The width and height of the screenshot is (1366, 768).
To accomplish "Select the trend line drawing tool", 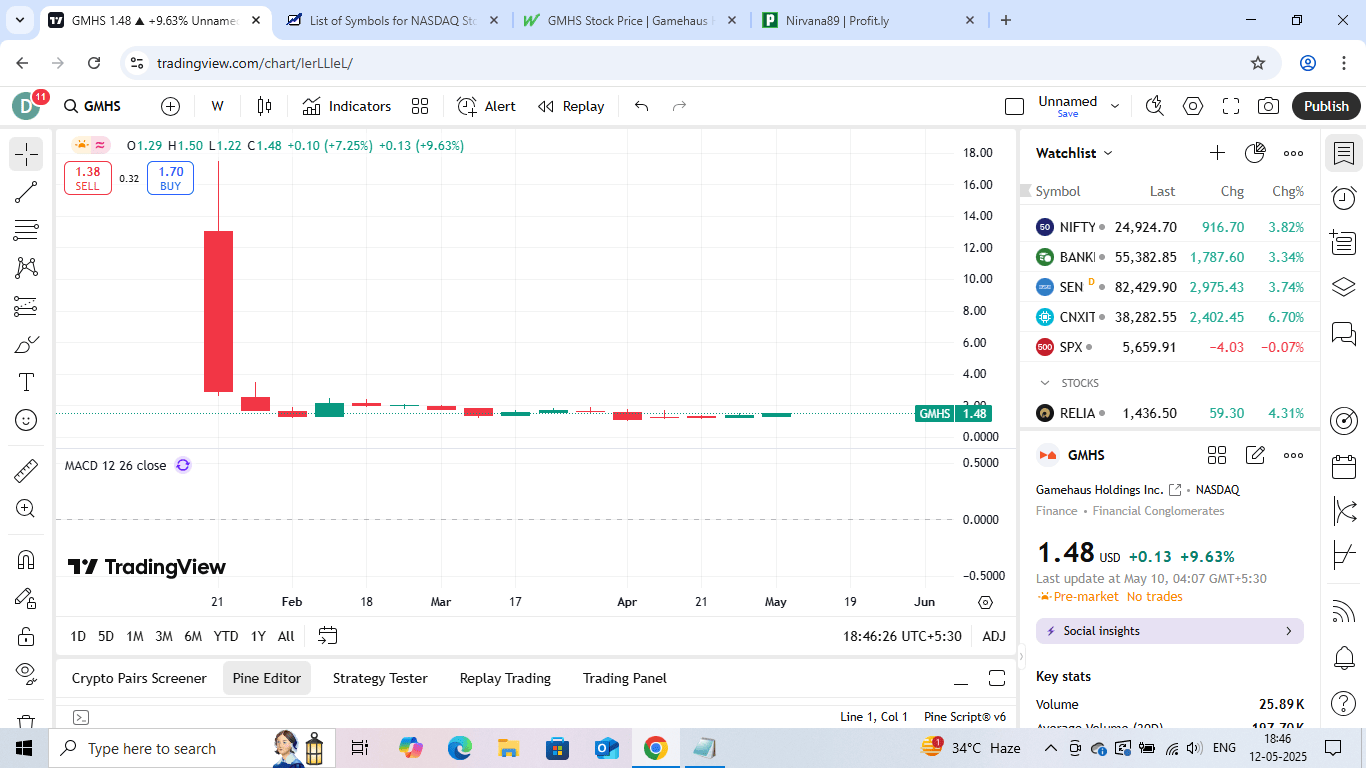I will click(26, 193).
